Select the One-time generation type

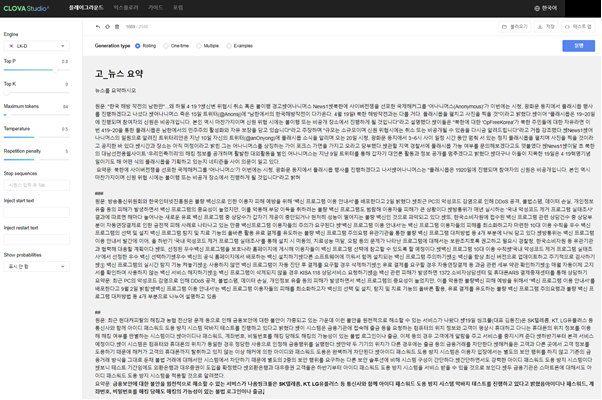point(176,46)
